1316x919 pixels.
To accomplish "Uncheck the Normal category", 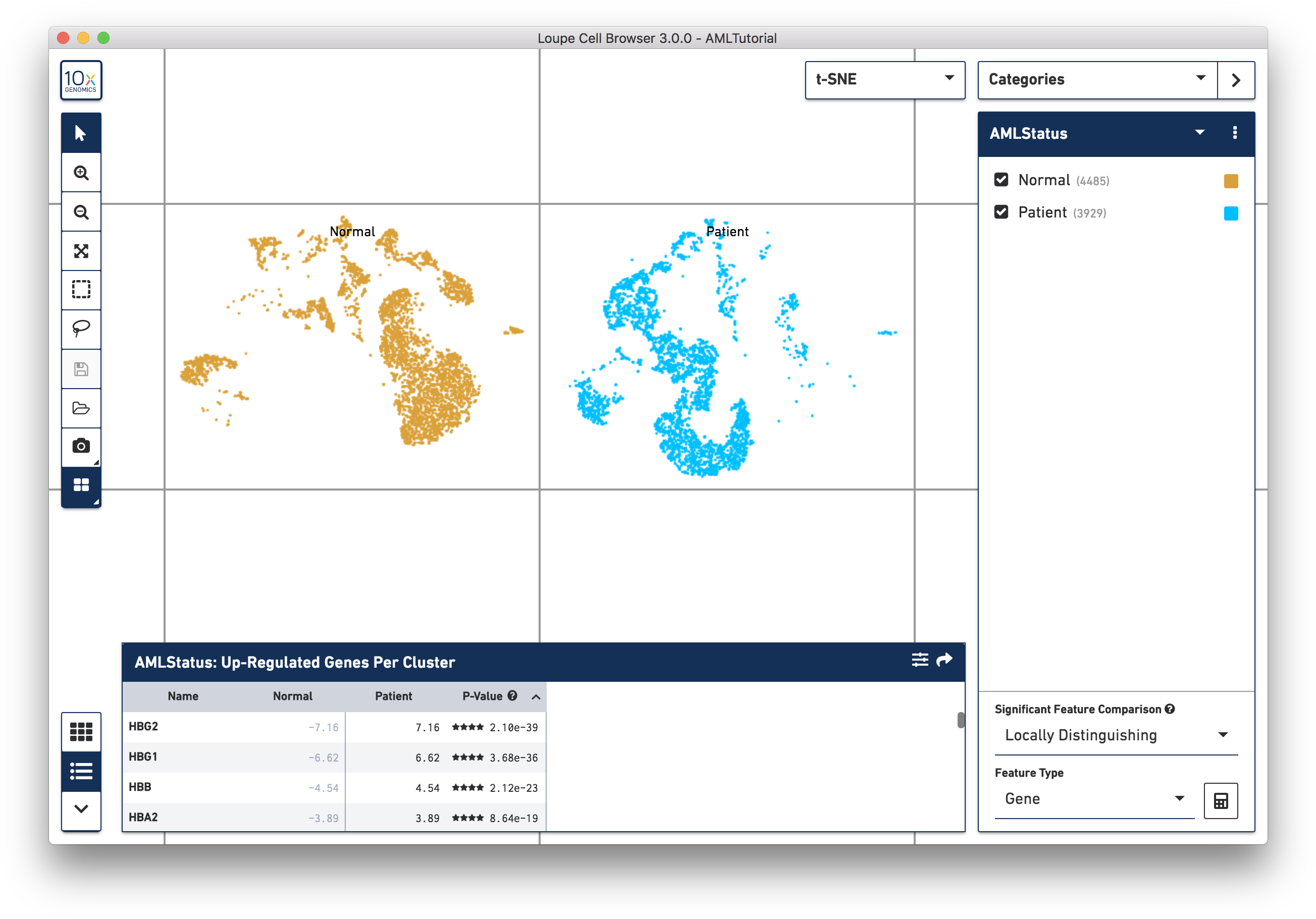I will coord(1001,179).
